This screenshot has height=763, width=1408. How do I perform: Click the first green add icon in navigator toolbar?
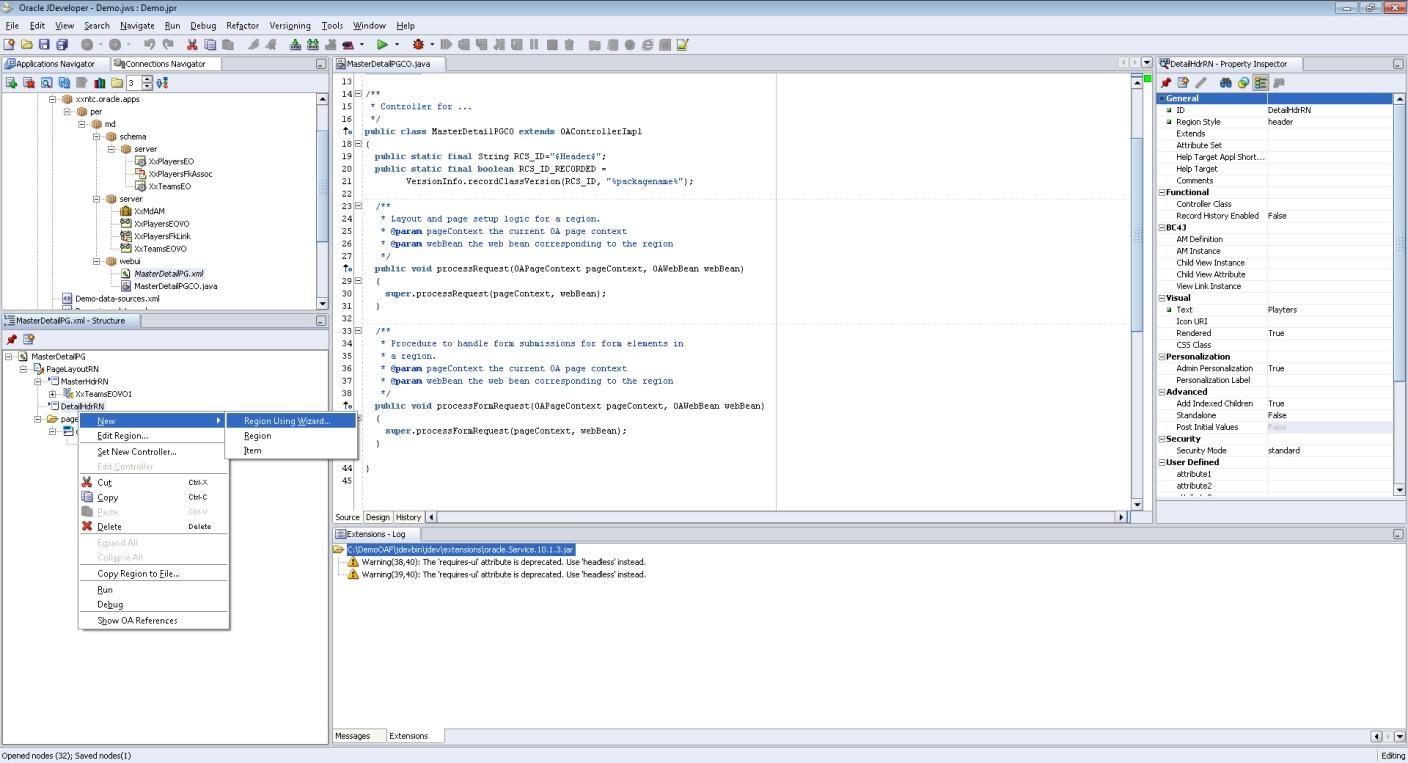pyautogui.click(x=11, y=83)
